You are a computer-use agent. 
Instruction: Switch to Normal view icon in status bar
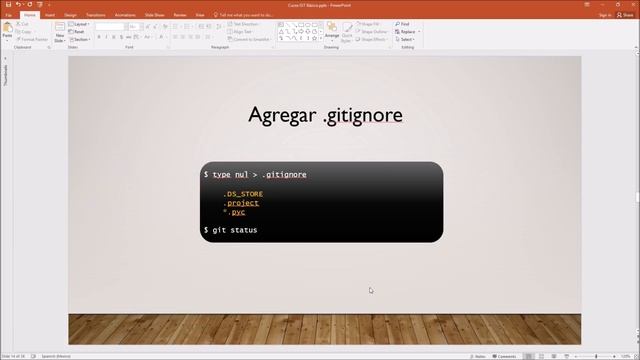[529, 356]
